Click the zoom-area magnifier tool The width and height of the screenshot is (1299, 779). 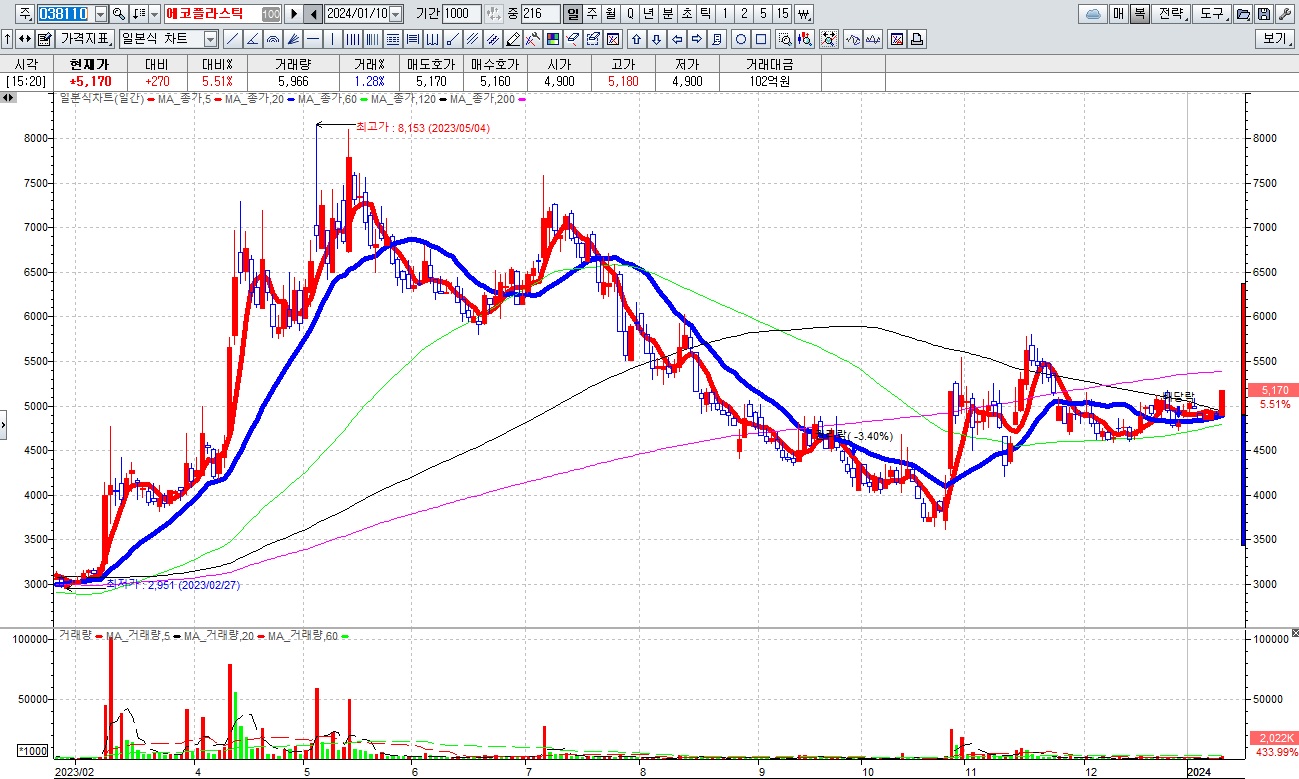coord(785,39)
